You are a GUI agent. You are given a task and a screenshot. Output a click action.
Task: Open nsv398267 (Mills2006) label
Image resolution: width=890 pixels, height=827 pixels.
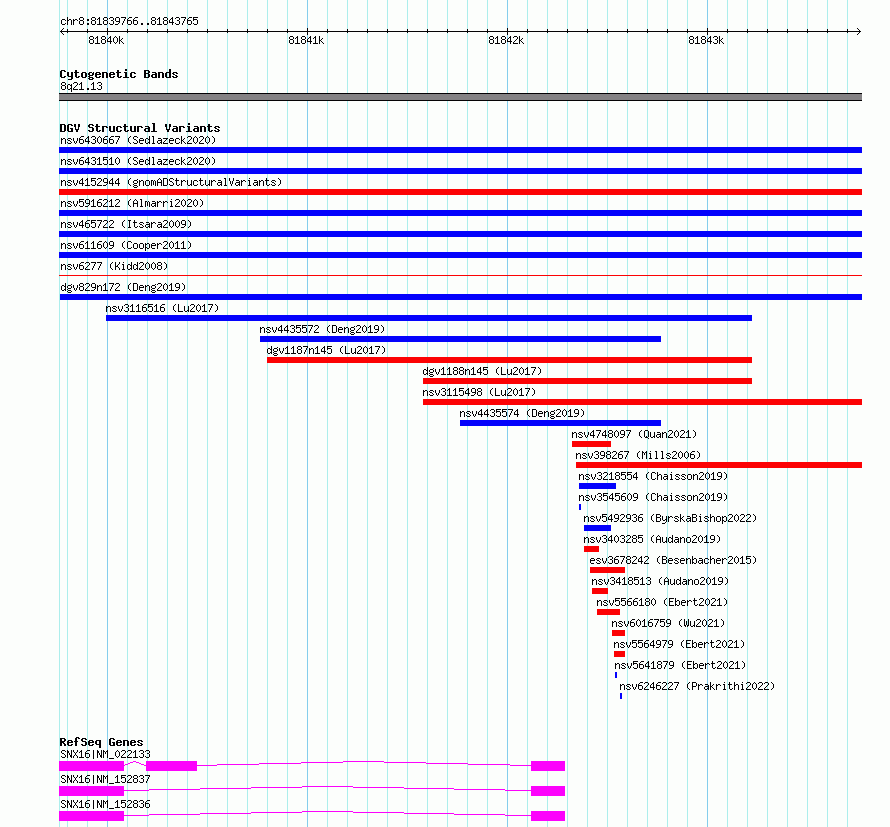pyautogui.click(x=638, y=455)
